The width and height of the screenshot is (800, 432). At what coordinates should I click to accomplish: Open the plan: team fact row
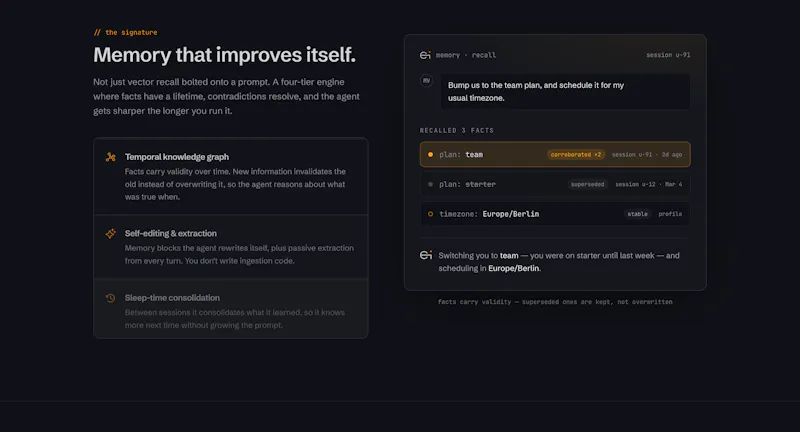point(555,155)
